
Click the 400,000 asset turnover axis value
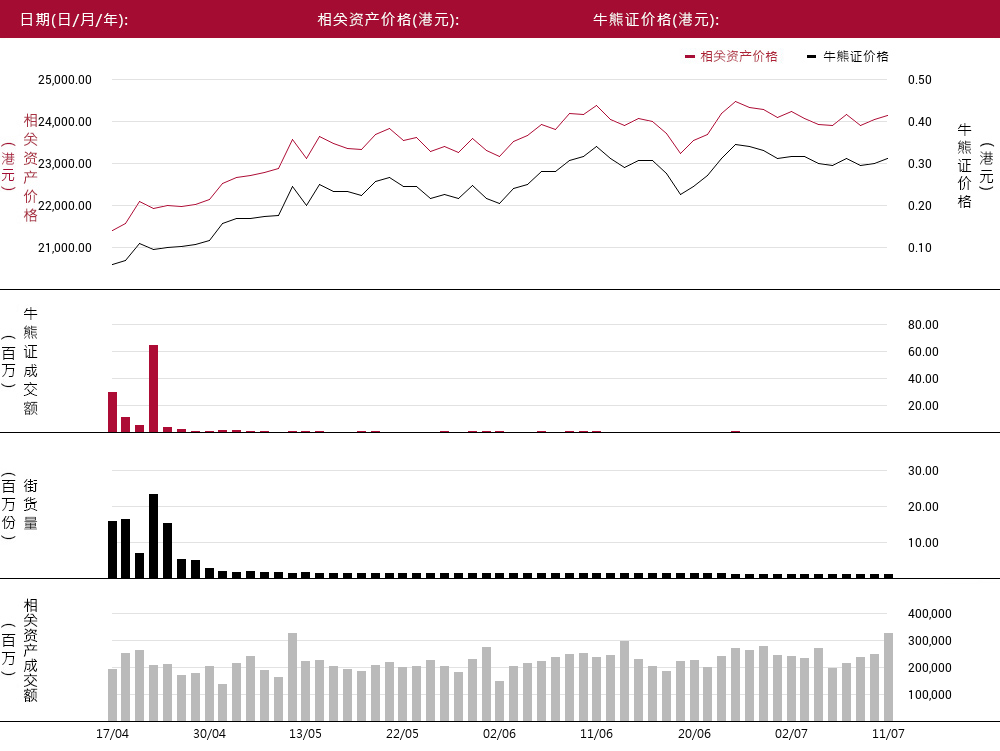(929, 614)
